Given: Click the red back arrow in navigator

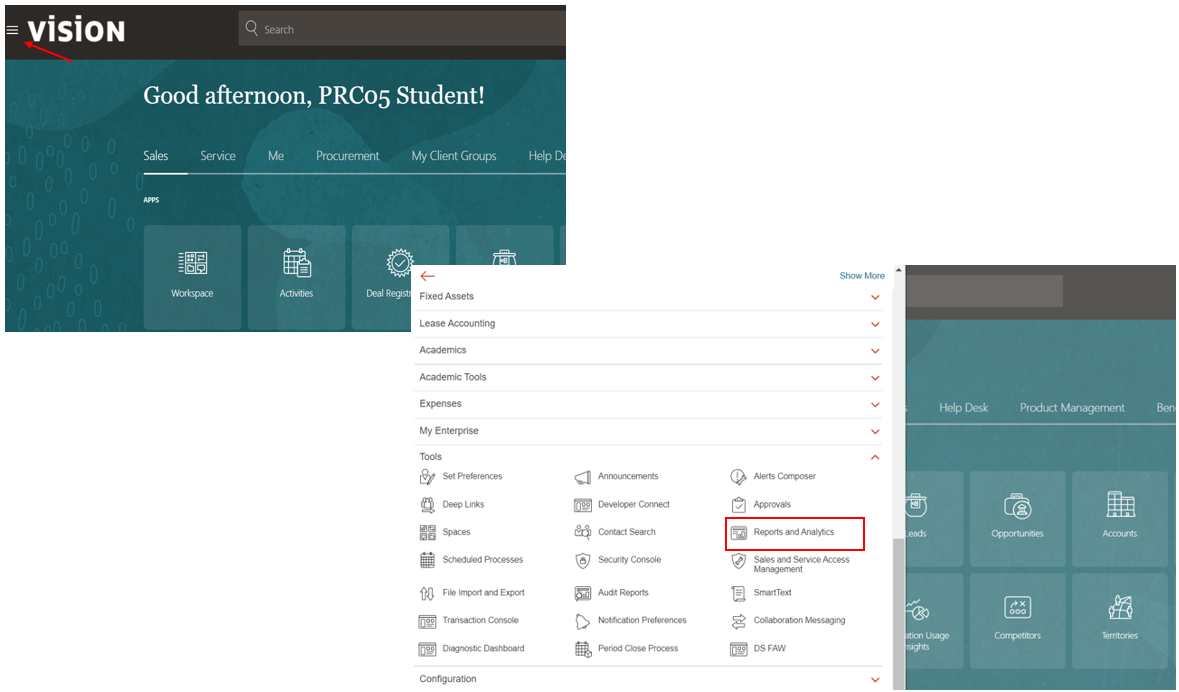Looking at the screenshot, I should point(428,276).
